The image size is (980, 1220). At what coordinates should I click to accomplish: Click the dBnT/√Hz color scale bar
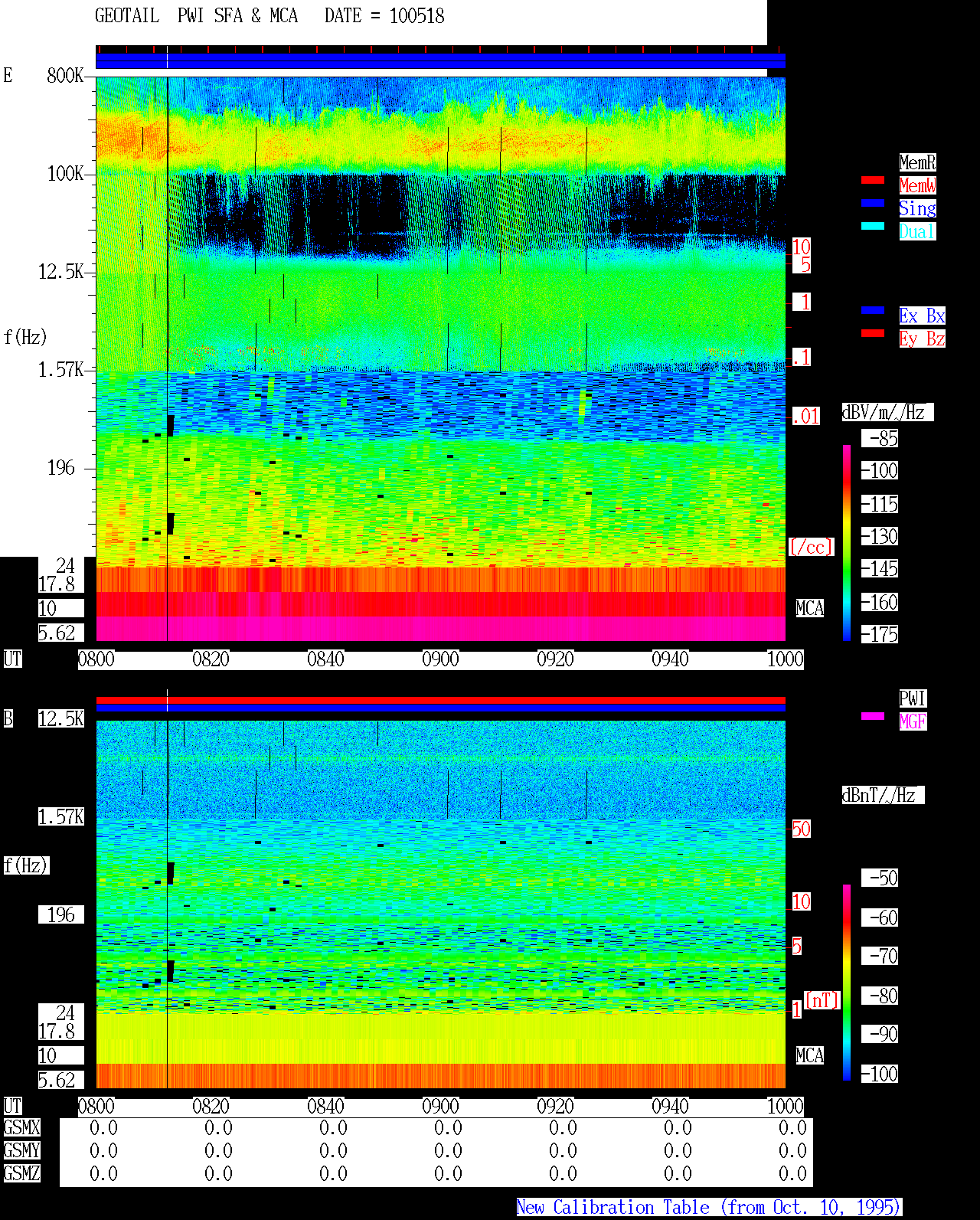(x=847, y=983)
